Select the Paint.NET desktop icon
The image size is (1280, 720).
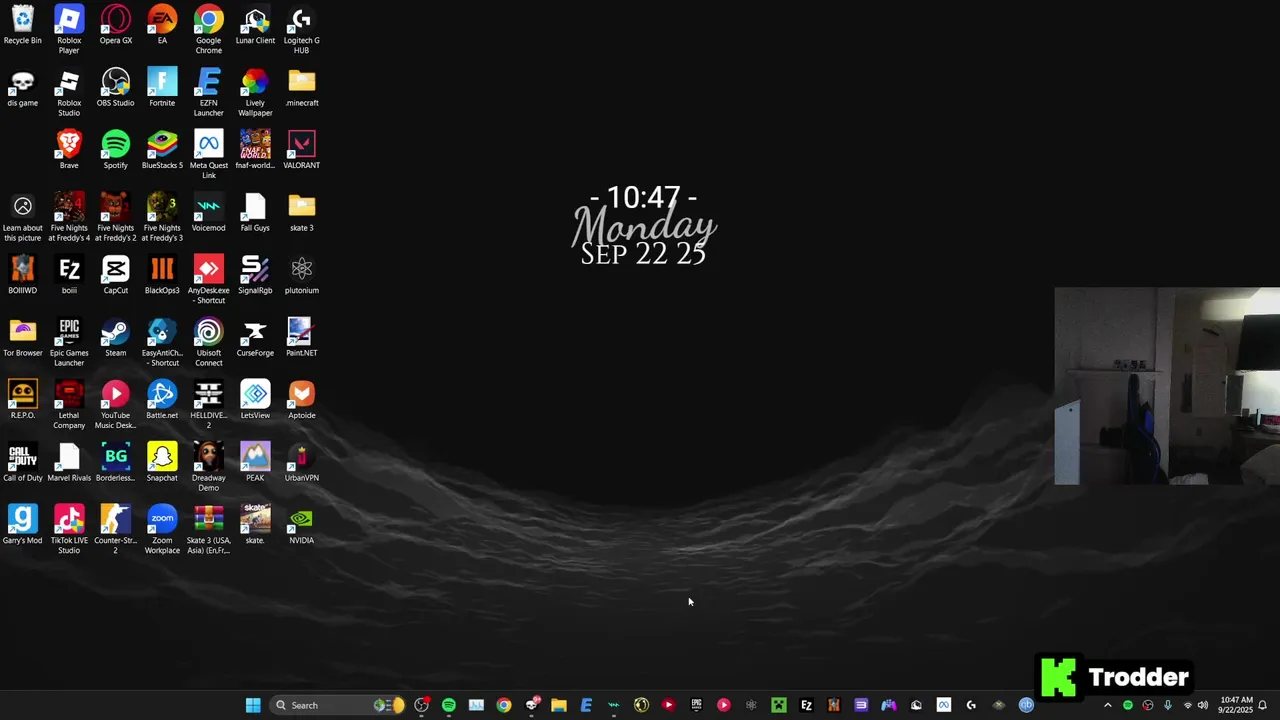point(301,338)
